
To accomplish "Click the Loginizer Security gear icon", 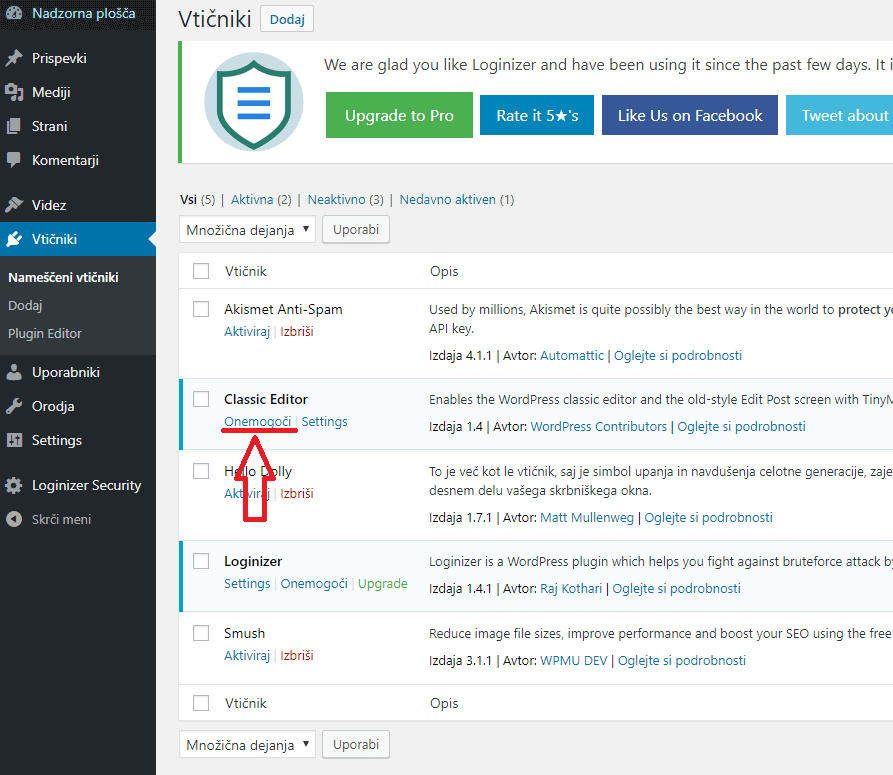I will 14,485.
